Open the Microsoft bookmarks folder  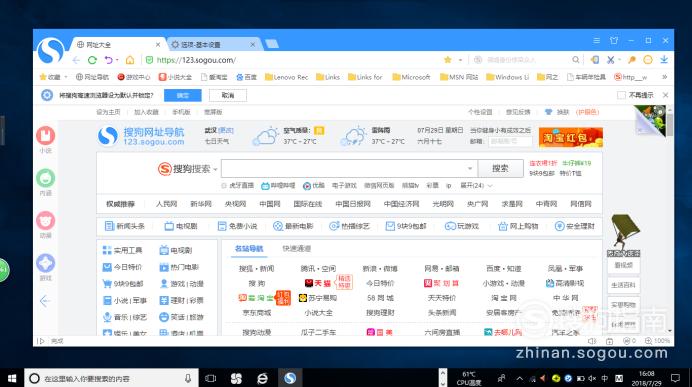(x=411, y=77)
